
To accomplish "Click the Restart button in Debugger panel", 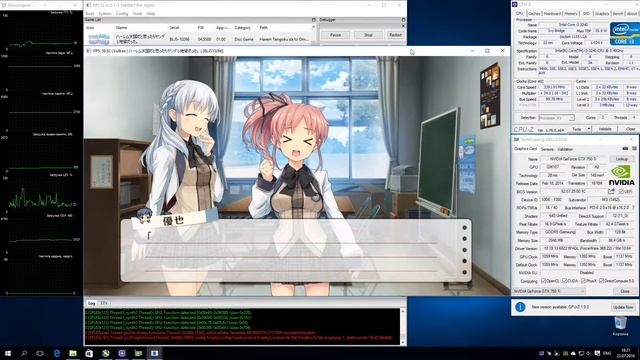I will (395, 35).
